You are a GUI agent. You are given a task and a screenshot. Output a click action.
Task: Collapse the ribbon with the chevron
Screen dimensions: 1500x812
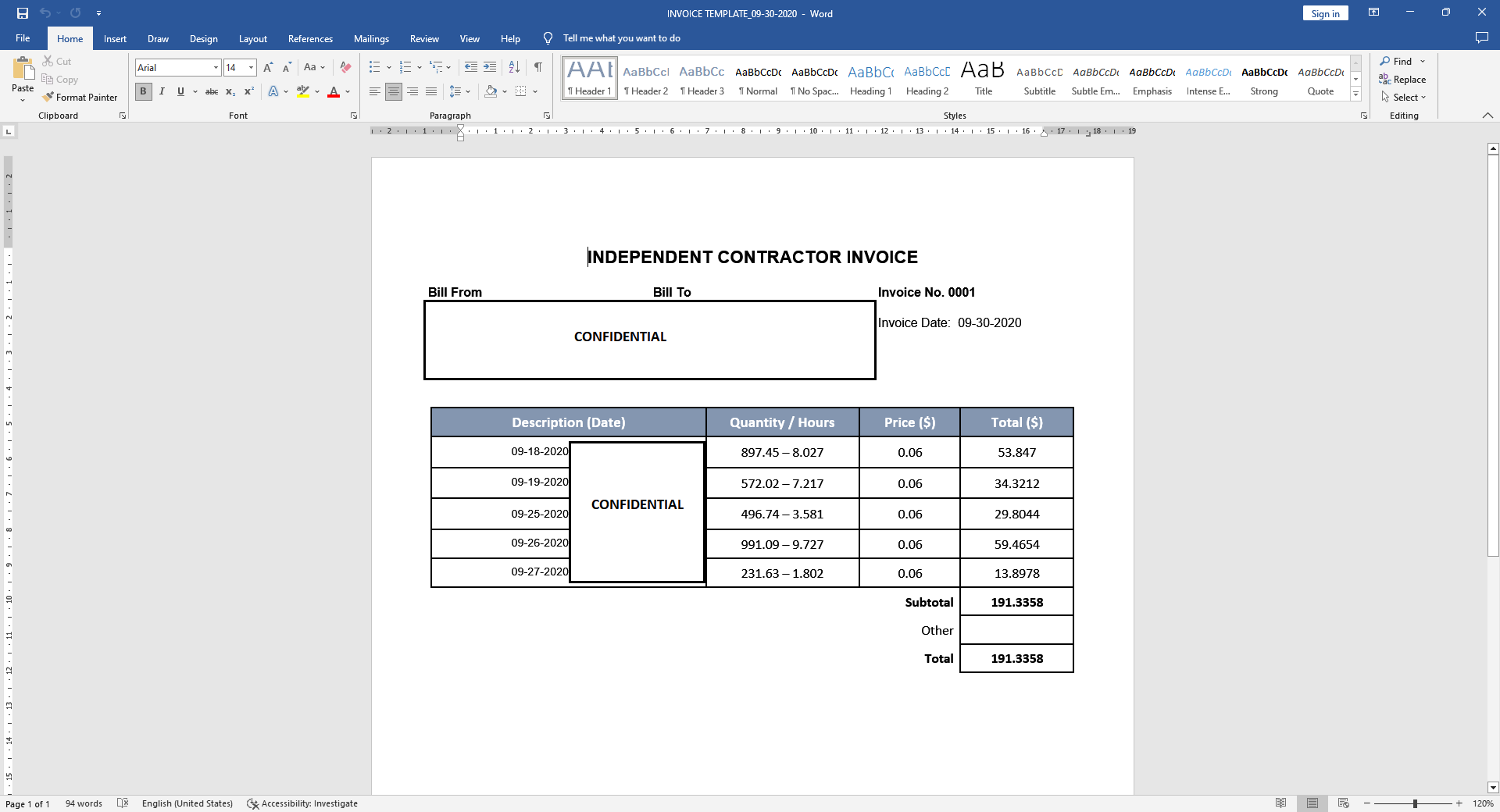click(1487, 116)
